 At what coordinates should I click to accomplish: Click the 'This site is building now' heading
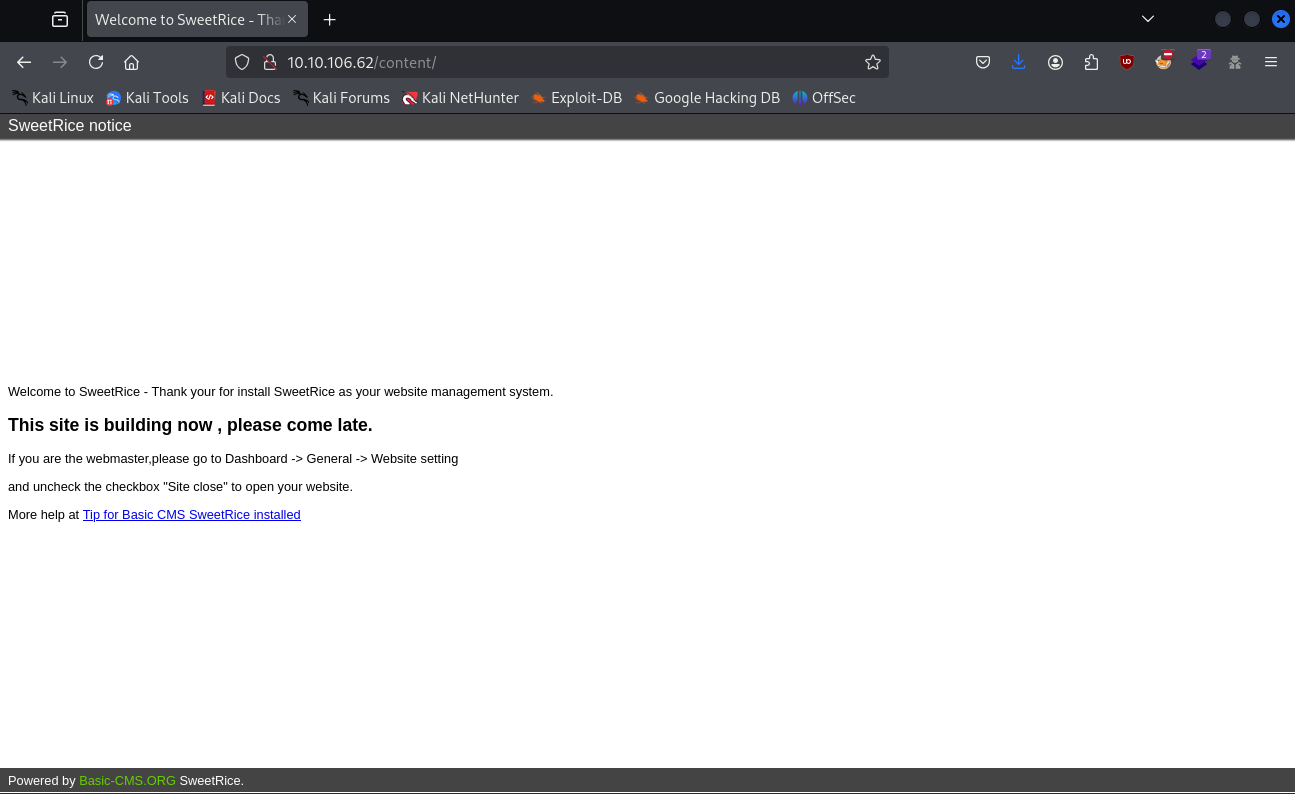pyautogui.click(x=190, y=425)
